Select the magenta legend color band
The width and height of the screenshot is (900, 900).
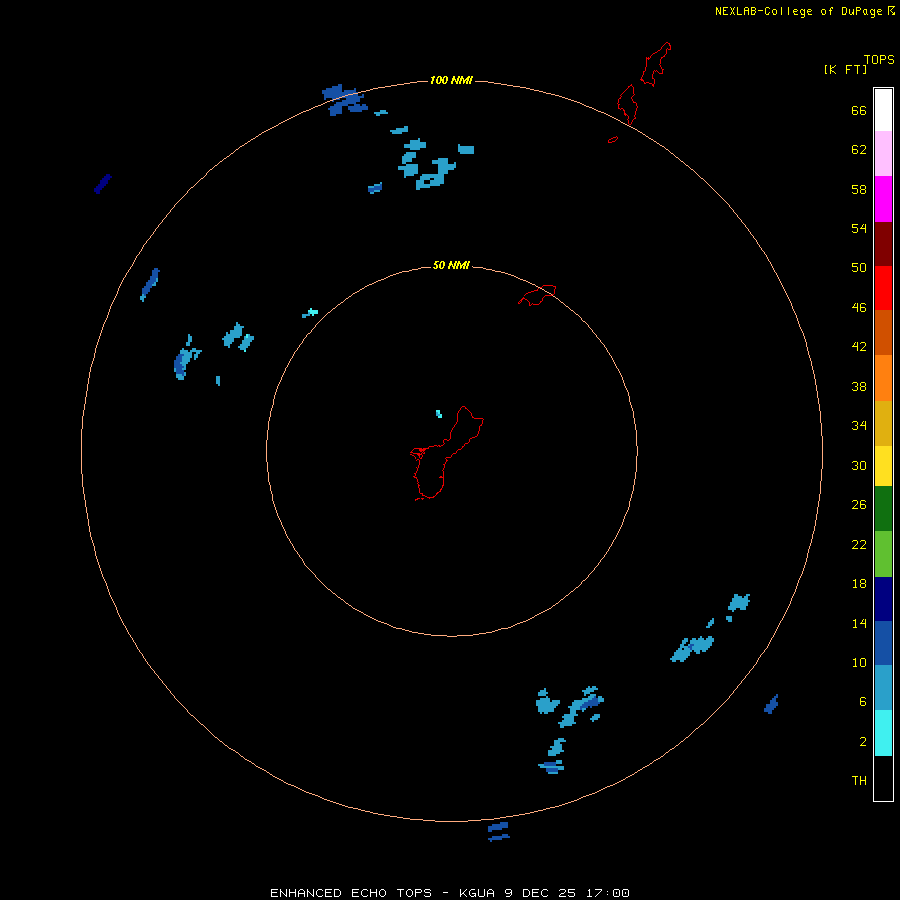[883, 199]
